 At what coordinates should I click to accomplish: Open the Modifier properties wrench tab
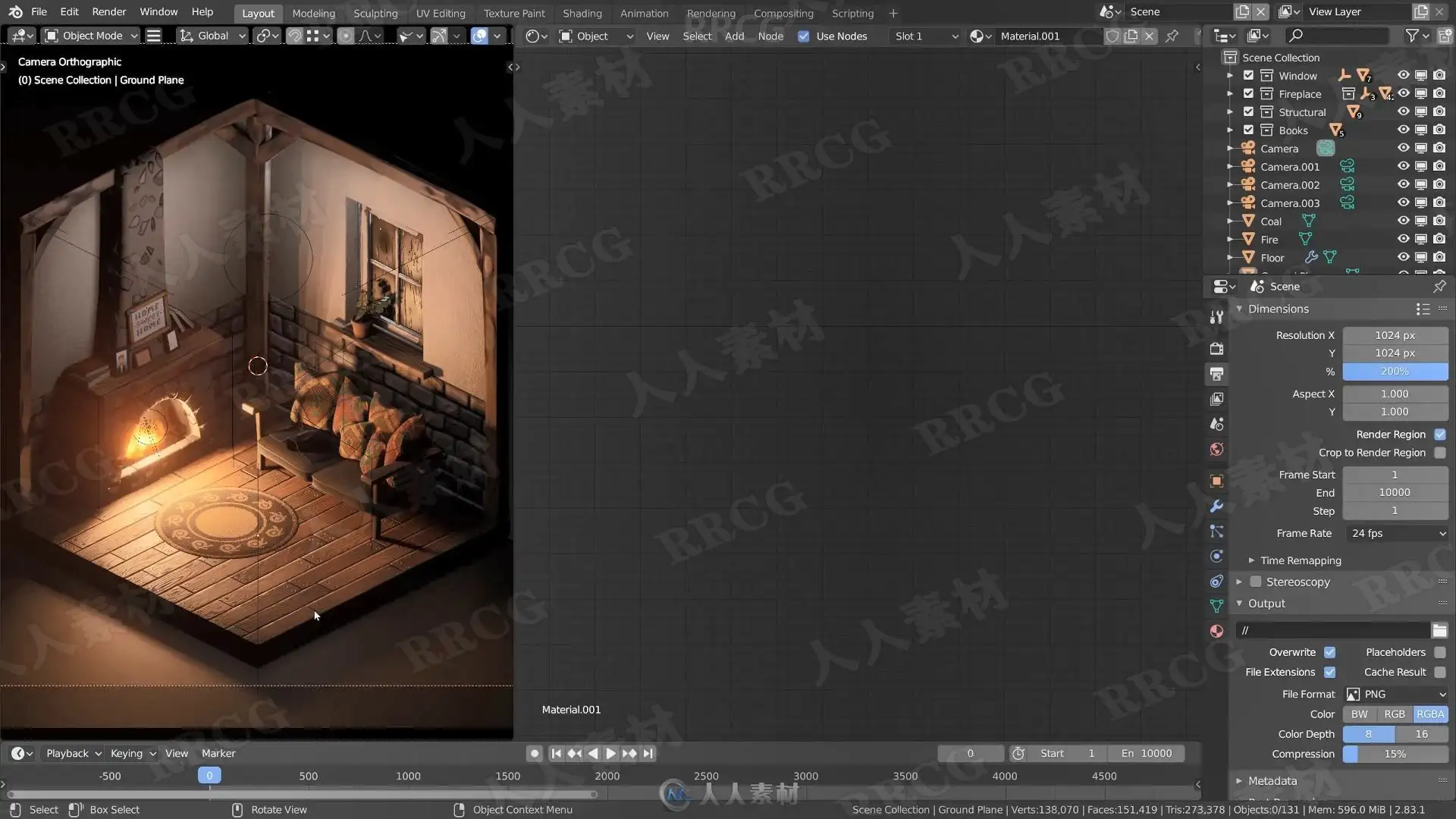[x=1216, y=506]
